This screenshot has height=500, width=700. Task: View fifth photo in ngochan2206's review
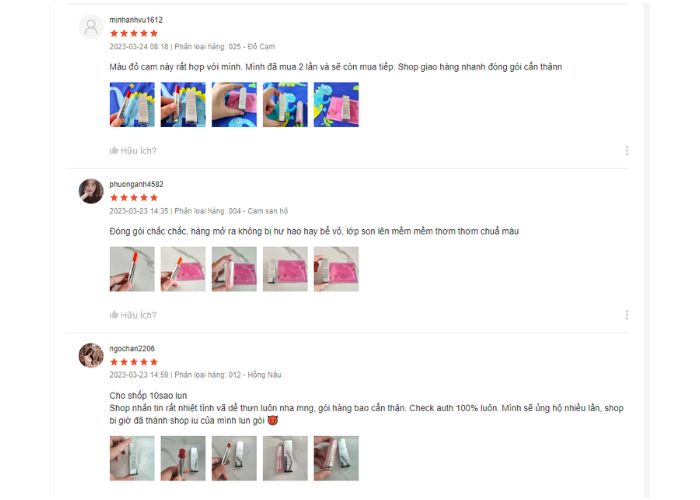click(x=336, y=458)
